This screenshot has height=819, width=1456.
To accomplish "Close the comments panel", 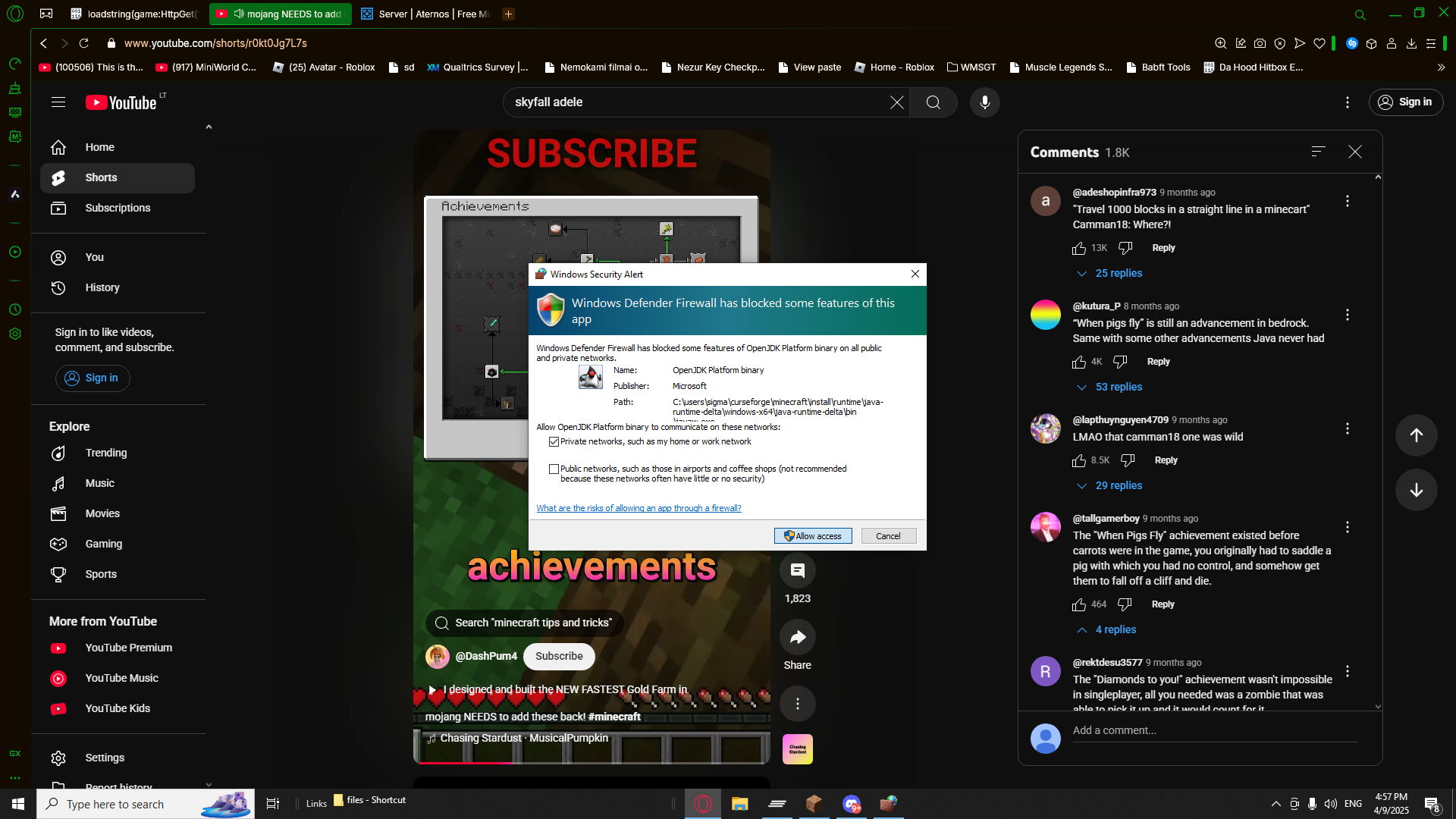I will click(x=1355, y=152).
